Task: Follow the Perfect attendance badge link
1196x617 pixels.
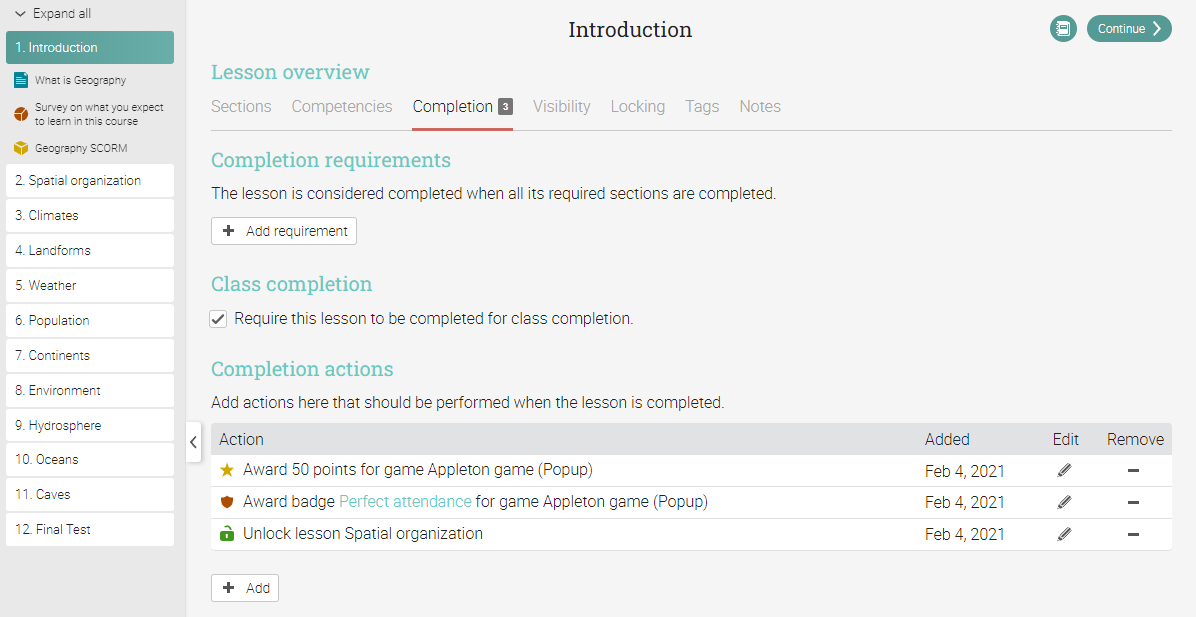Action: point(405,502)
